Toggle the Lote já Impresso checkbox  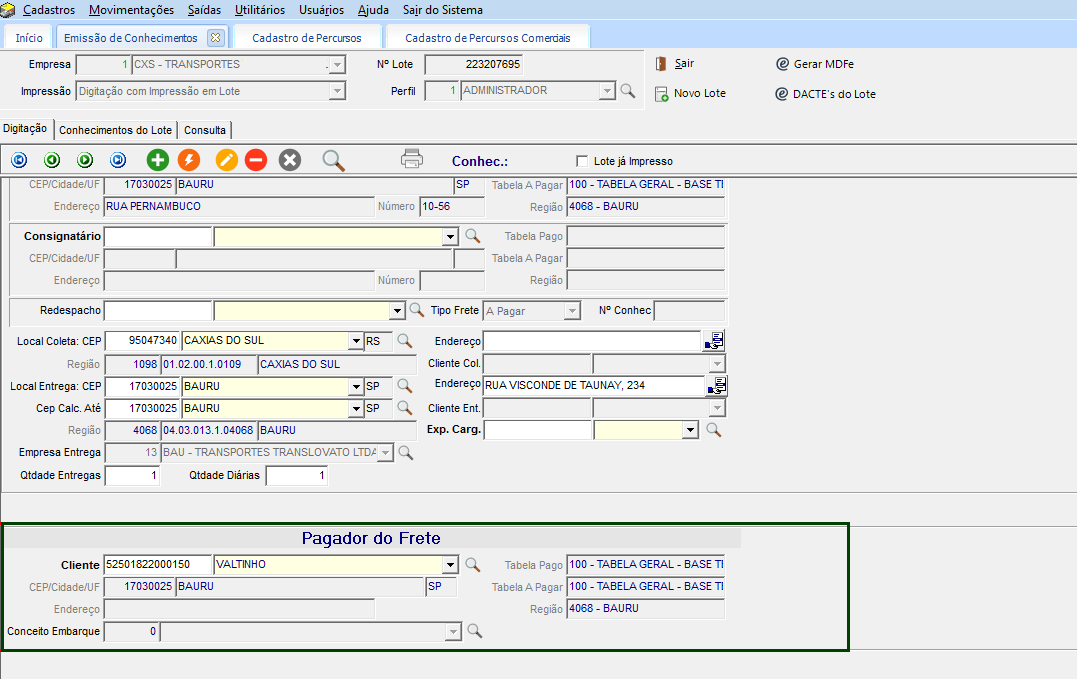click(x=582, y=161)
